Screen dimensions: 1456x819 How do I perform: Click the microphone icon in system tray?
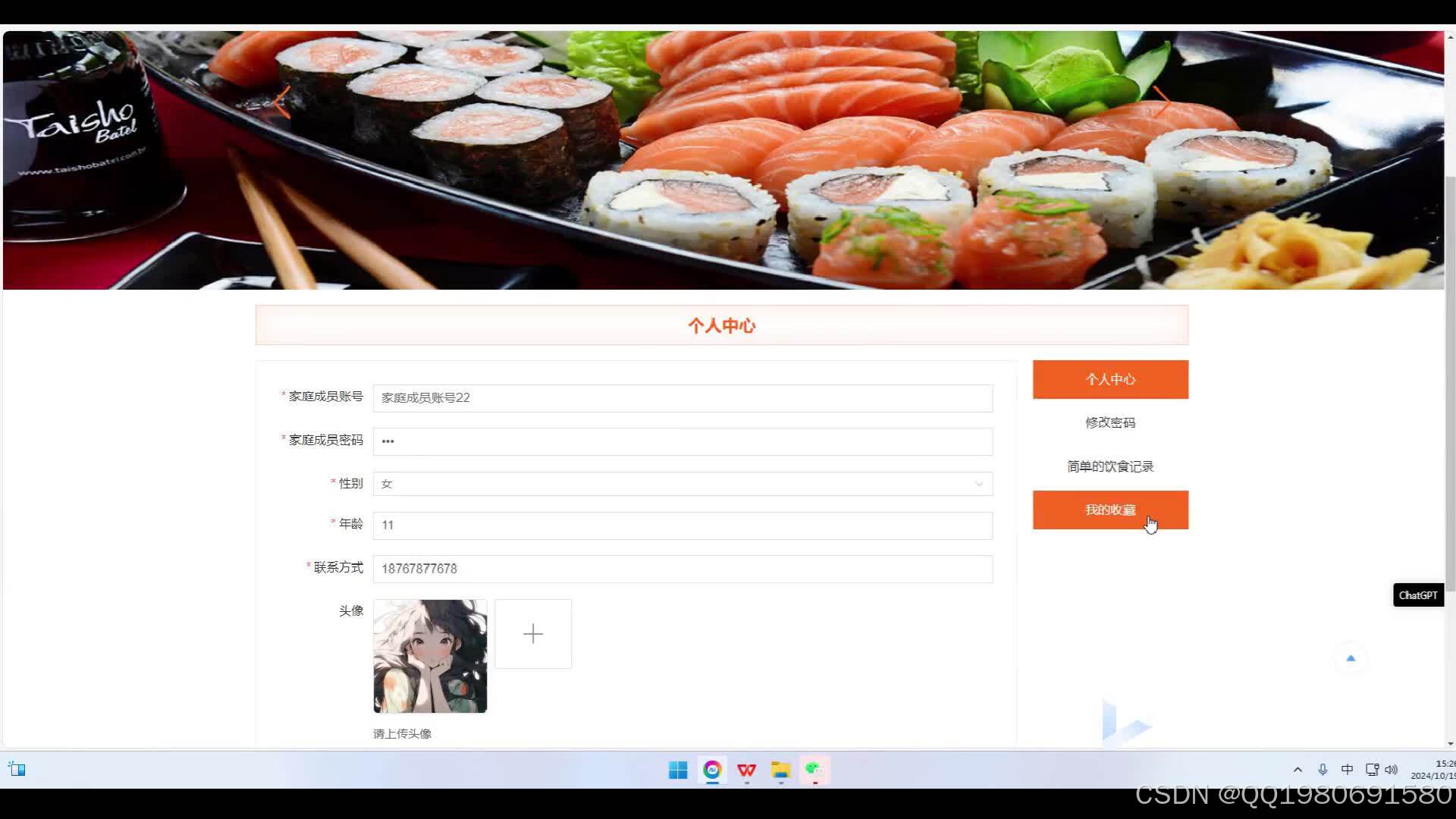pos(1323,770)
